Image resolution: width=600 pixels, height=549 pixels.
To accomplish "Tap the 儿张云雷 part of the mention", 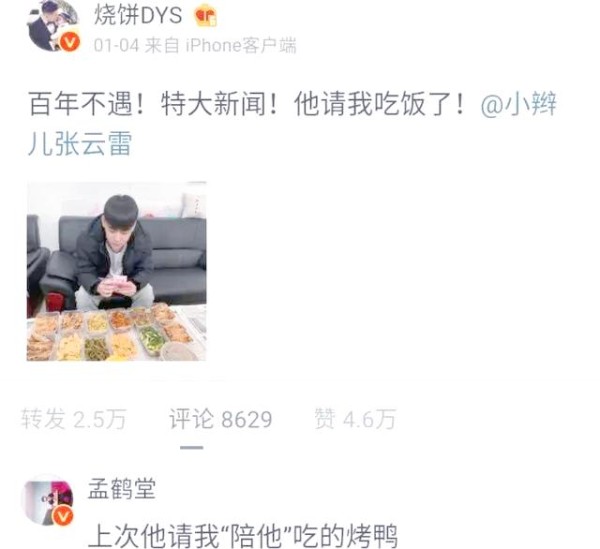I will [80, 144].
